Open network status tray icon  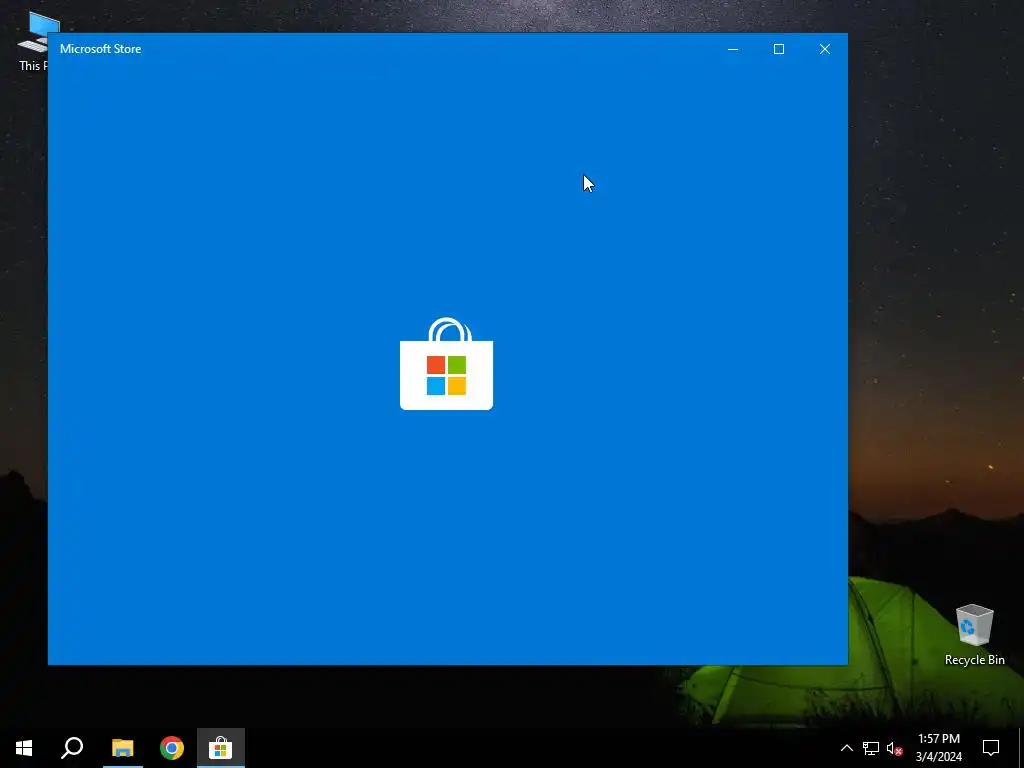pyautogui.click(x=871, y=748)
